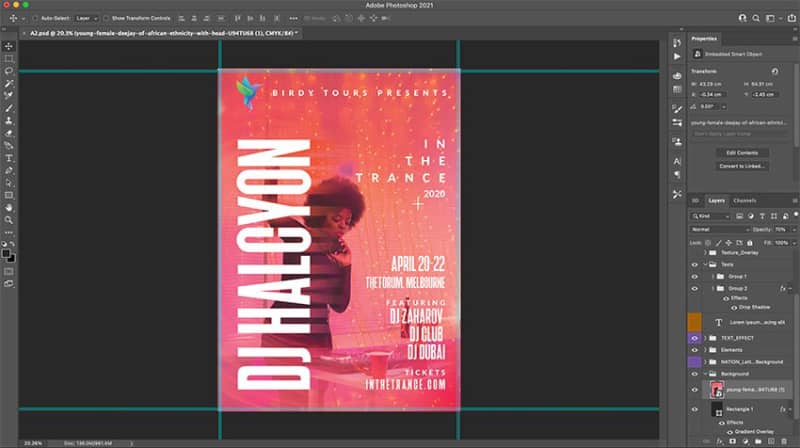Open the search icon in the options bar
Screen dimensions: 800x448
tap(756, 18)
